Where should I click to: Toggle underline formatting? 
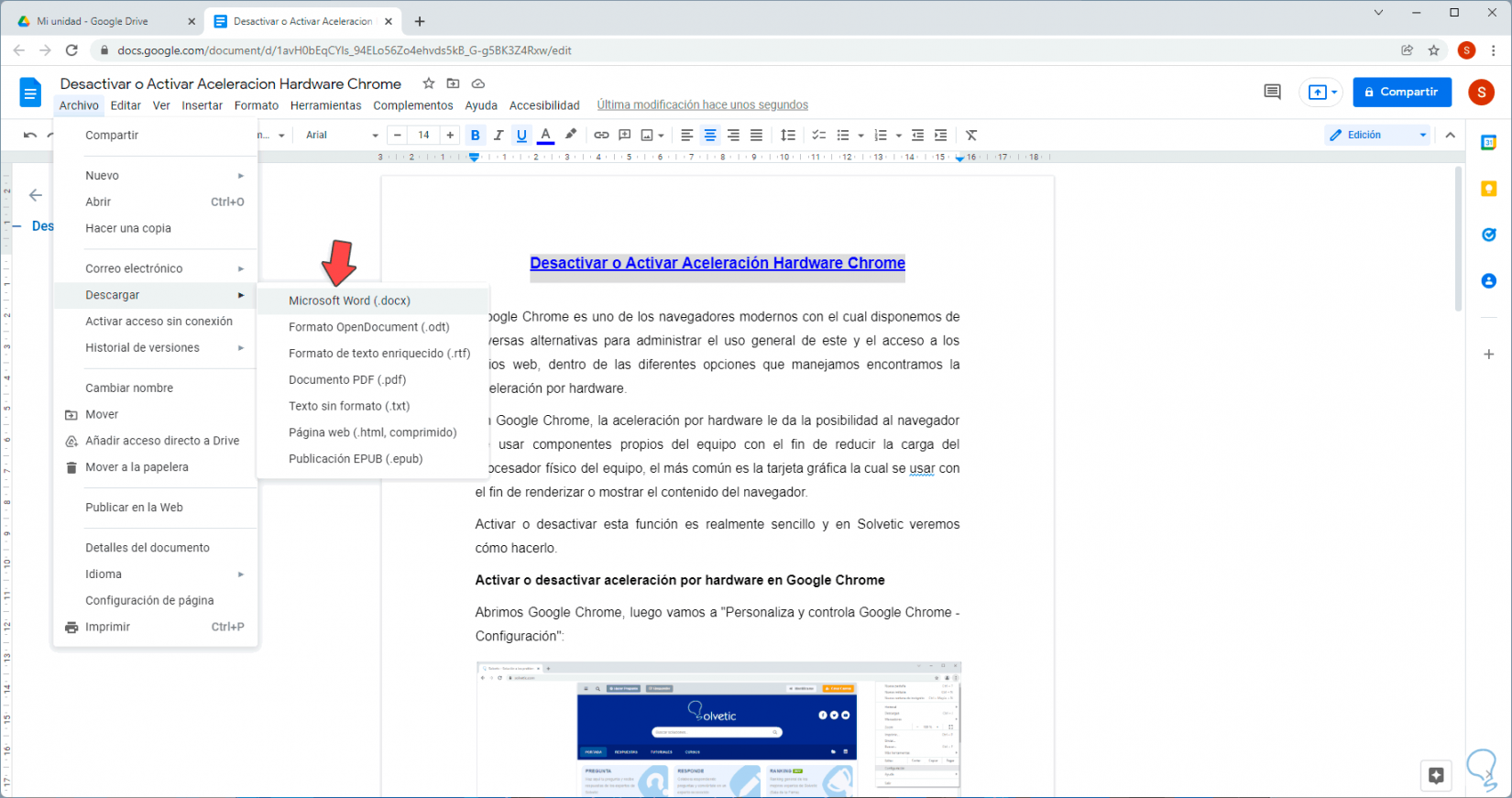pyautogui.click(x=521, y=136)
